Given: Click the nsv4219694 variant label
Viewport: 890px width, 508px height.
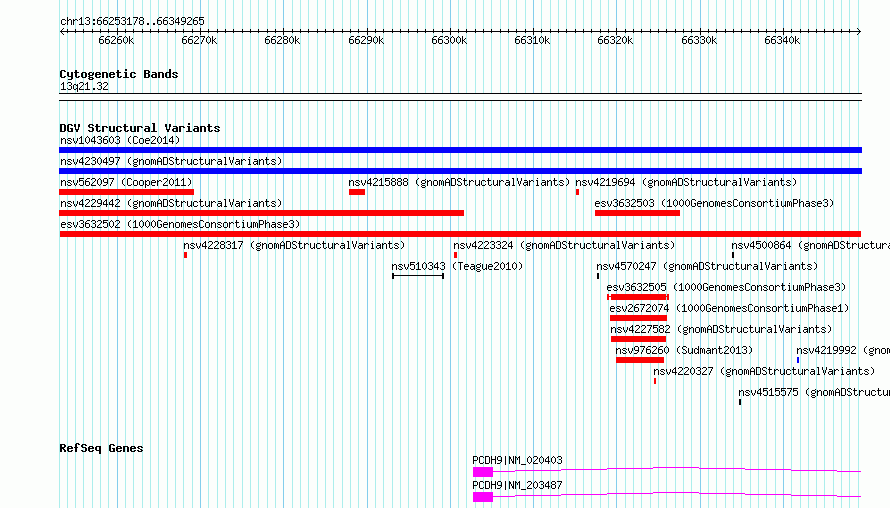Looking at the screenshot, I should coord(686,182).
